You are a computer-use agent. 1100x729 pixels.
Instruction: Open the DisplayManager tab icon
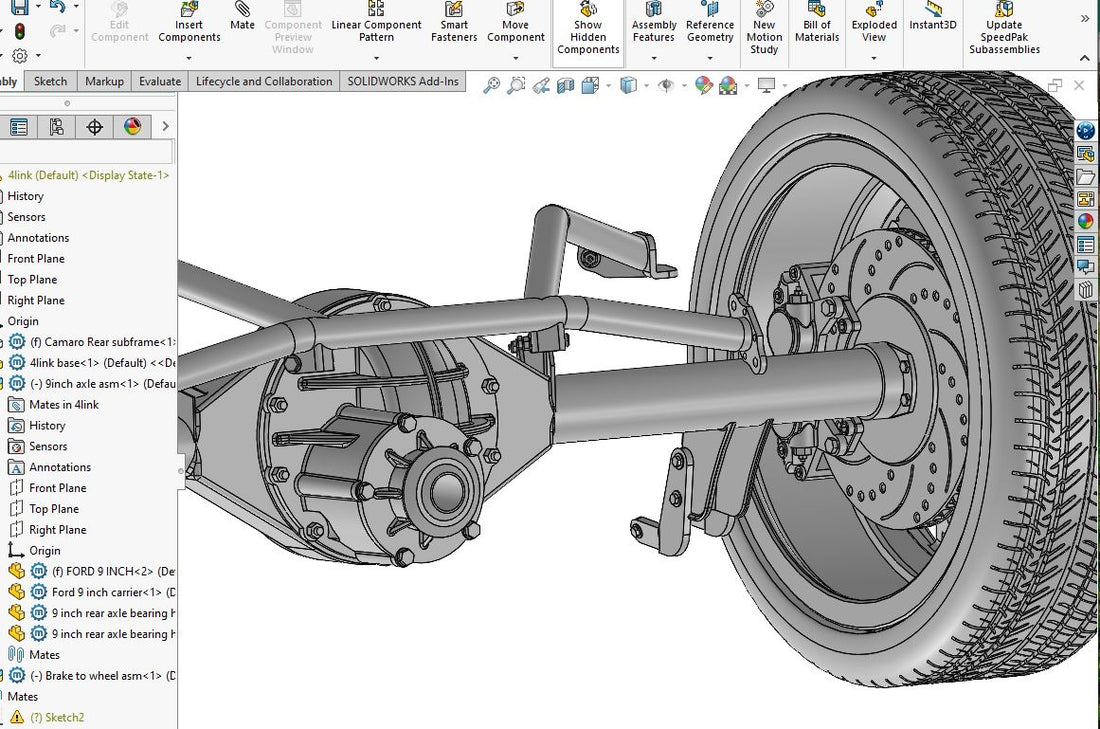pyautogui.click(x=132, y=127)
